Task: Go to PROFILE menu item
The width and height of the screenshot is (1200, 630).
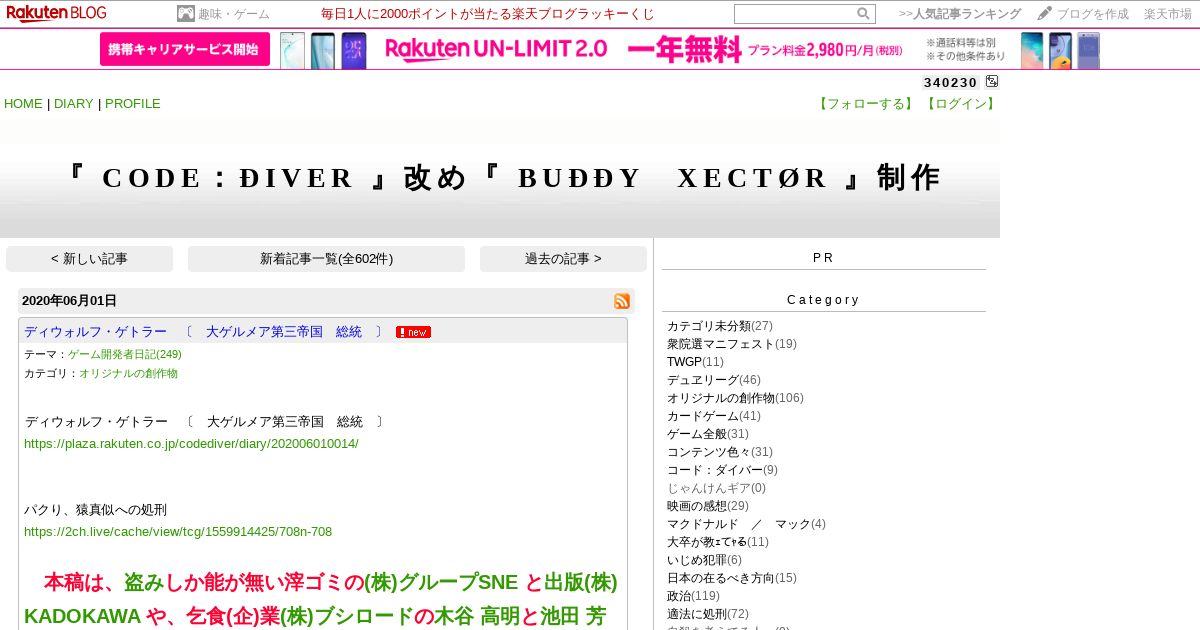Action: tap(133, 104)
